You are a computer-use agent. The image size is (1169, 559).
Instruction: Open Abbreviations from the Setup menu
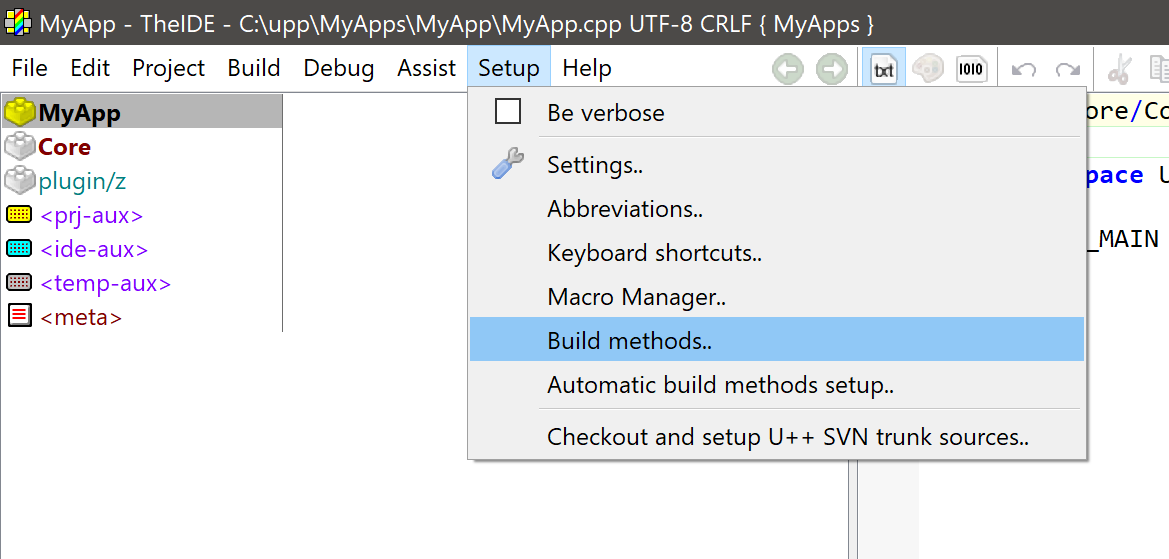pos(625,209)
